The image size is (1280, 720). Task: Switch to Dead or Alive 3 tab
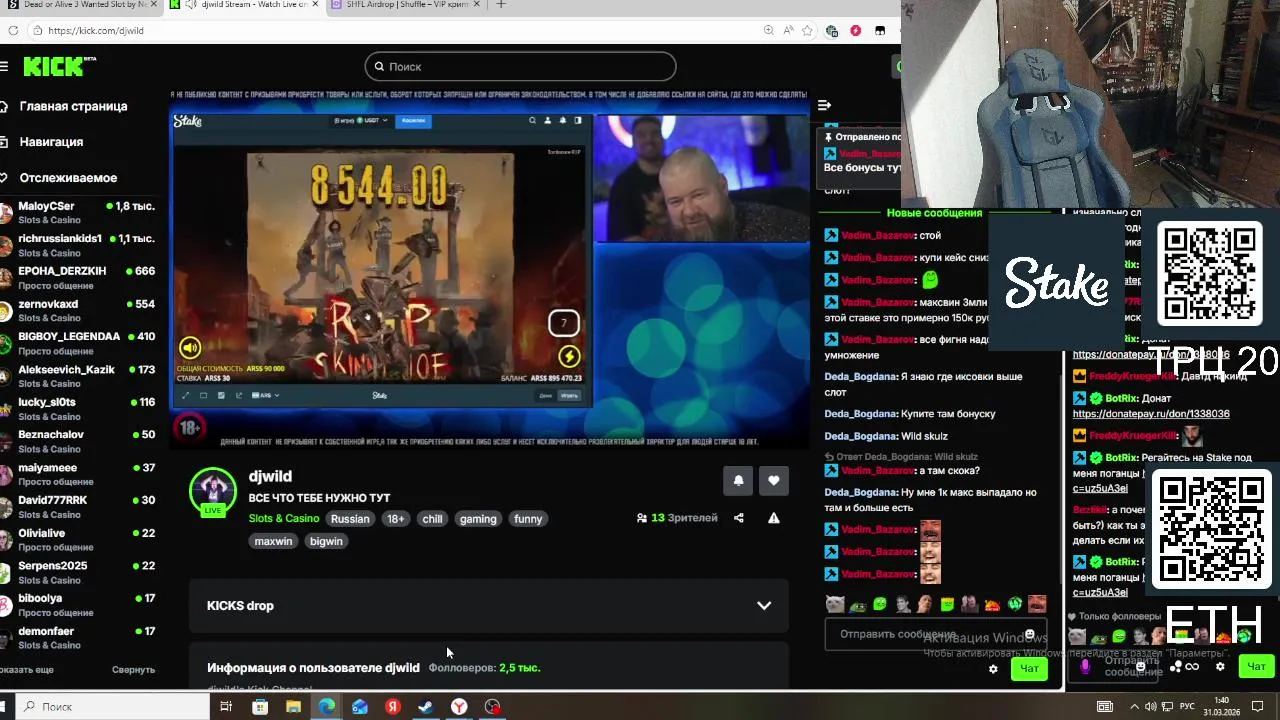[x=80, y=5]
